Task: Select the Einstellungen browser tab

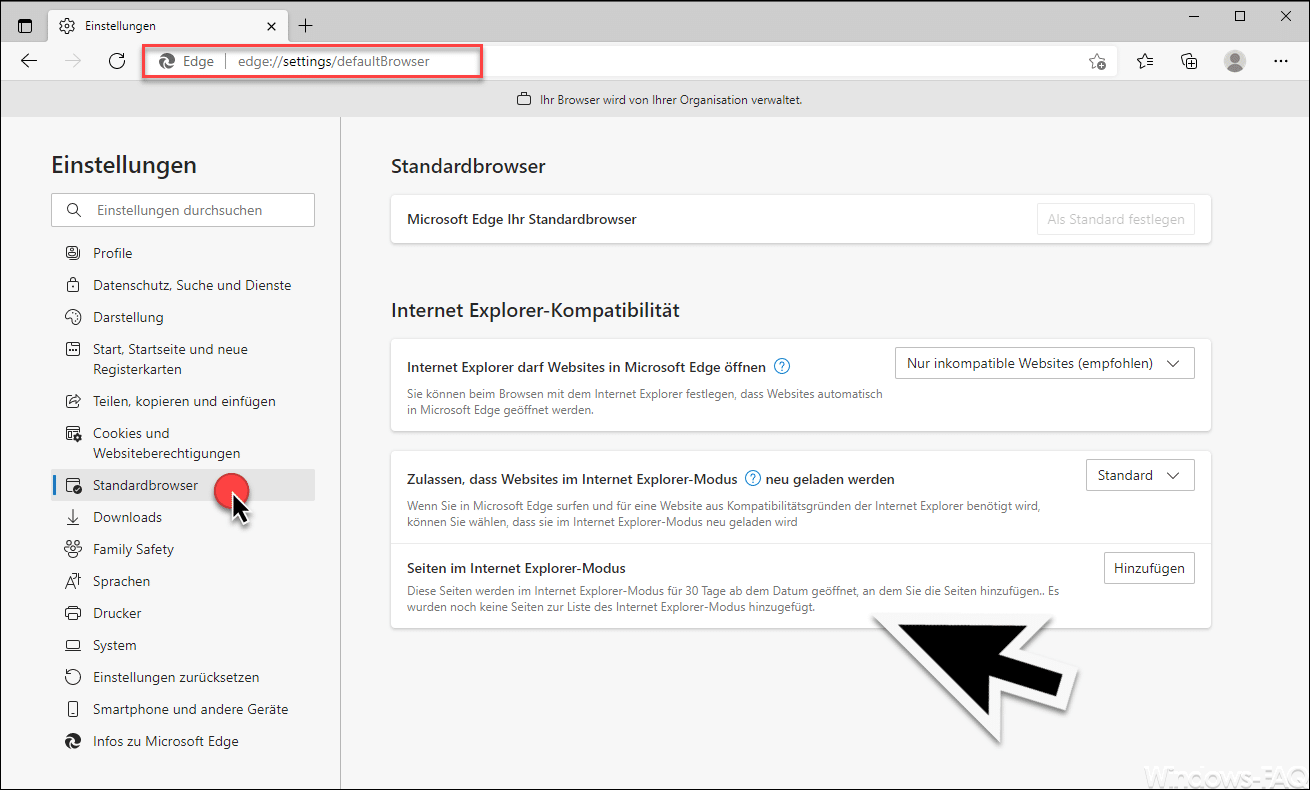Action: click(x=150, y=25)
